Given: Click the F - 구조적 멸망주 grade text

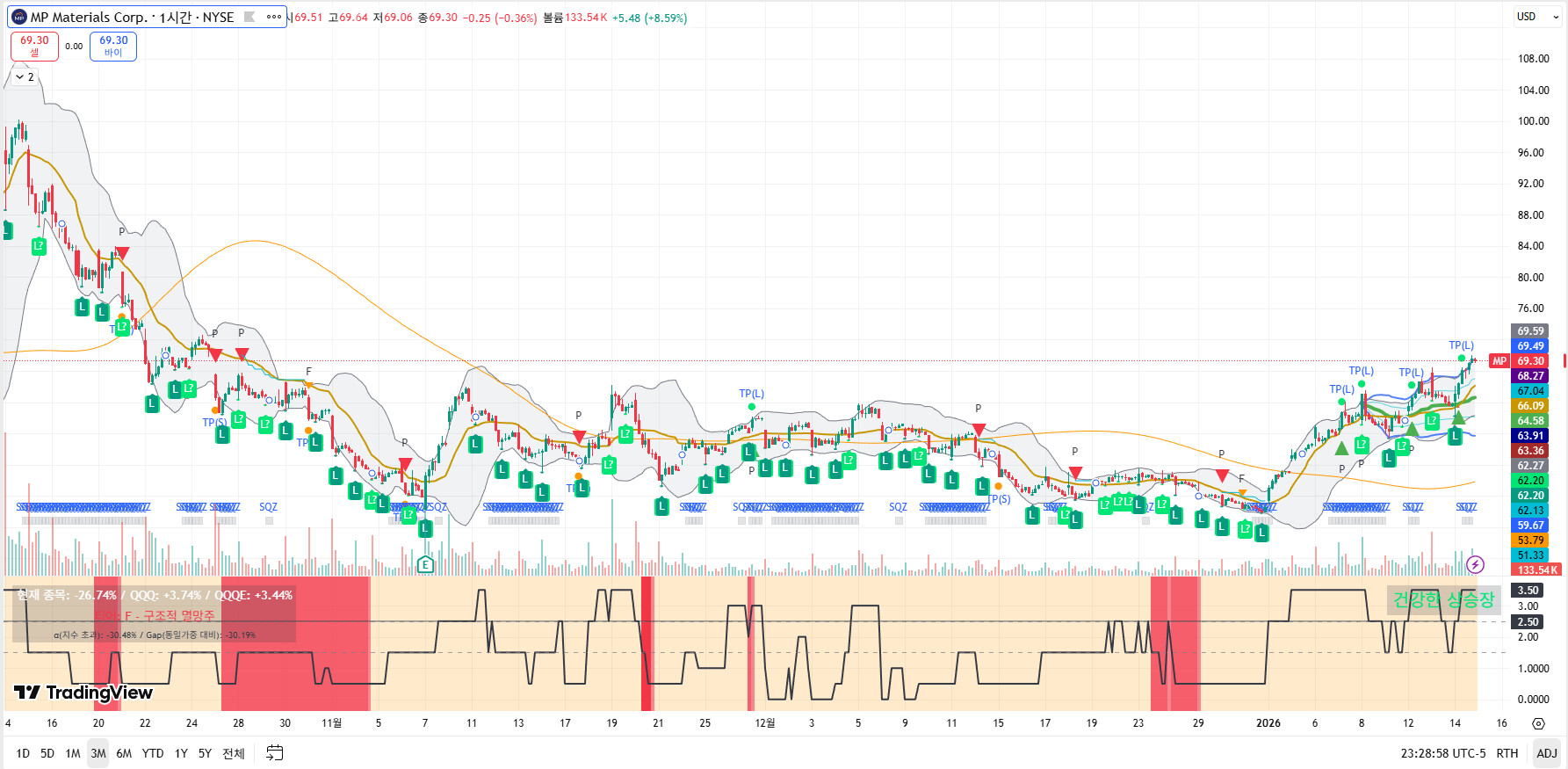Looking at the screenshot, I should [170, 616].
